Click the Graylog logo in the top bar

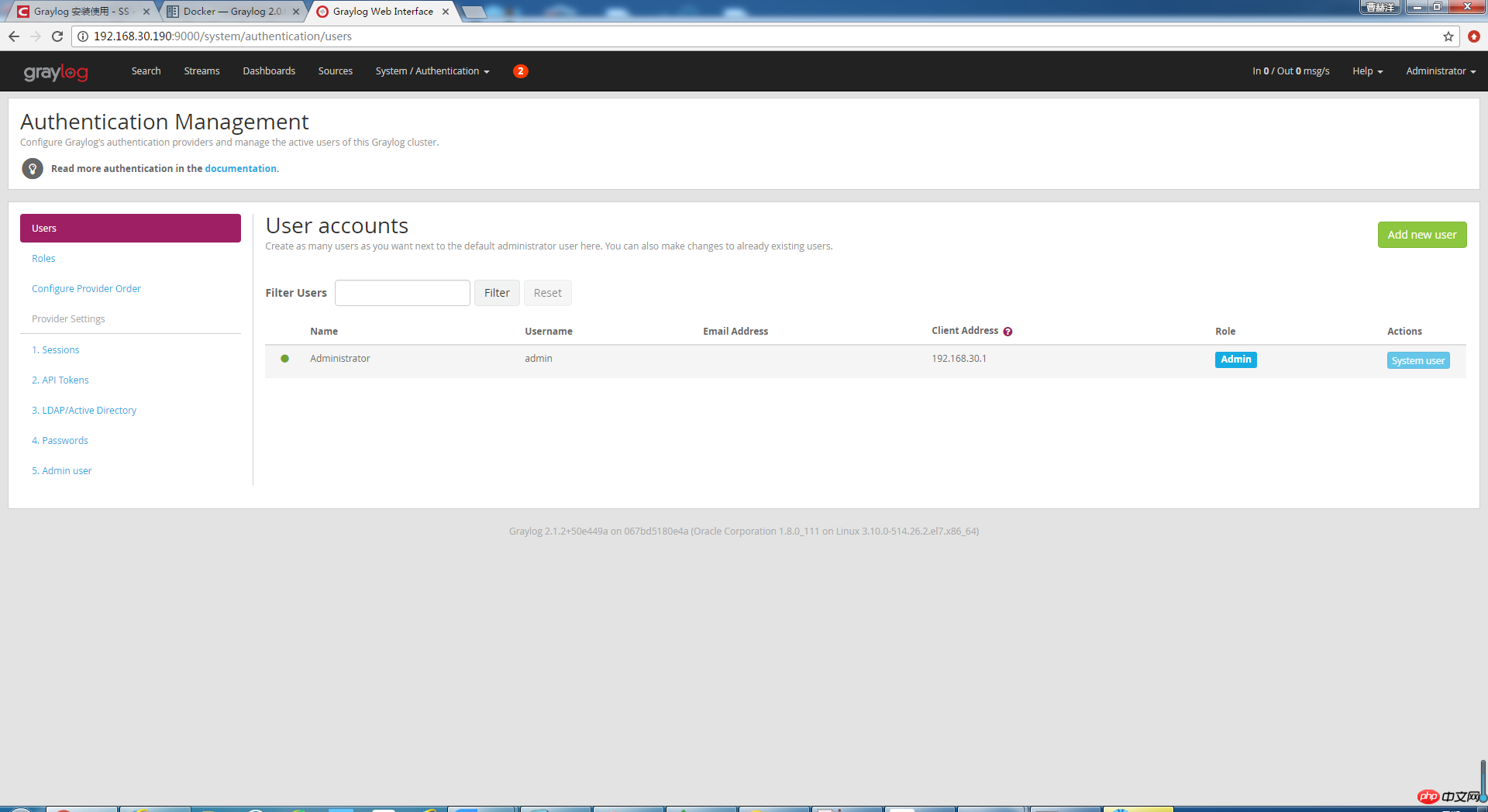coord(55,71)
